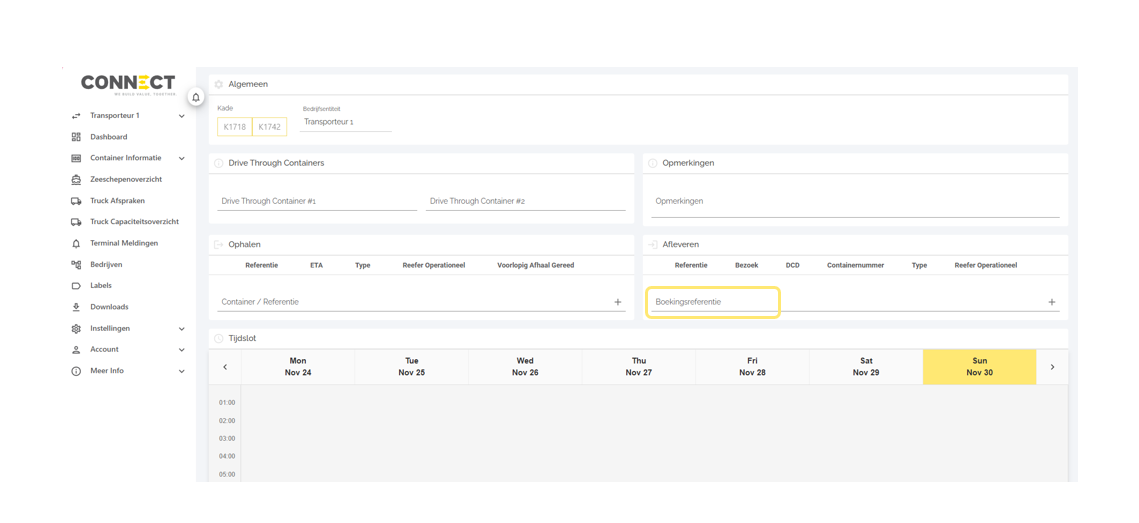
Task: Click the Boekingsreferentie input field
Action: coord(713,302)
